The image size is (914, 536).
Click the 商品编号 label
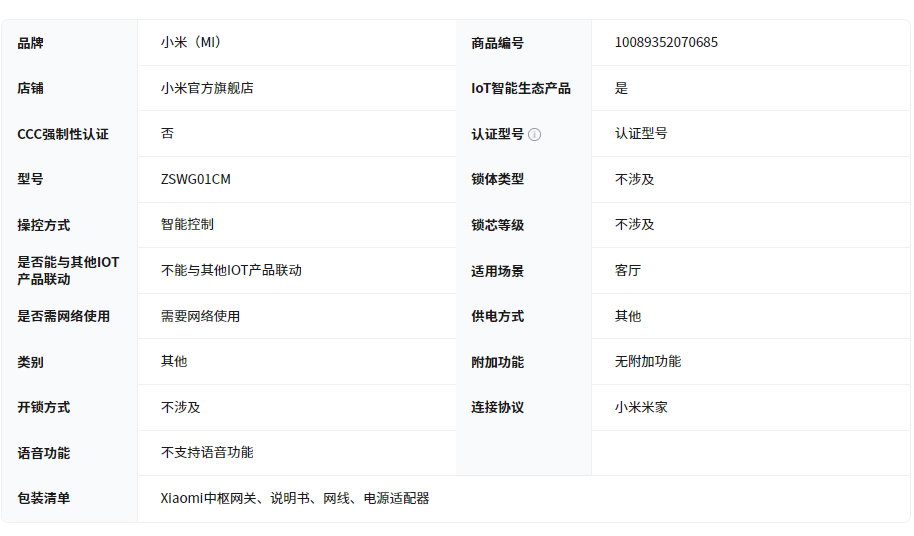498,43
